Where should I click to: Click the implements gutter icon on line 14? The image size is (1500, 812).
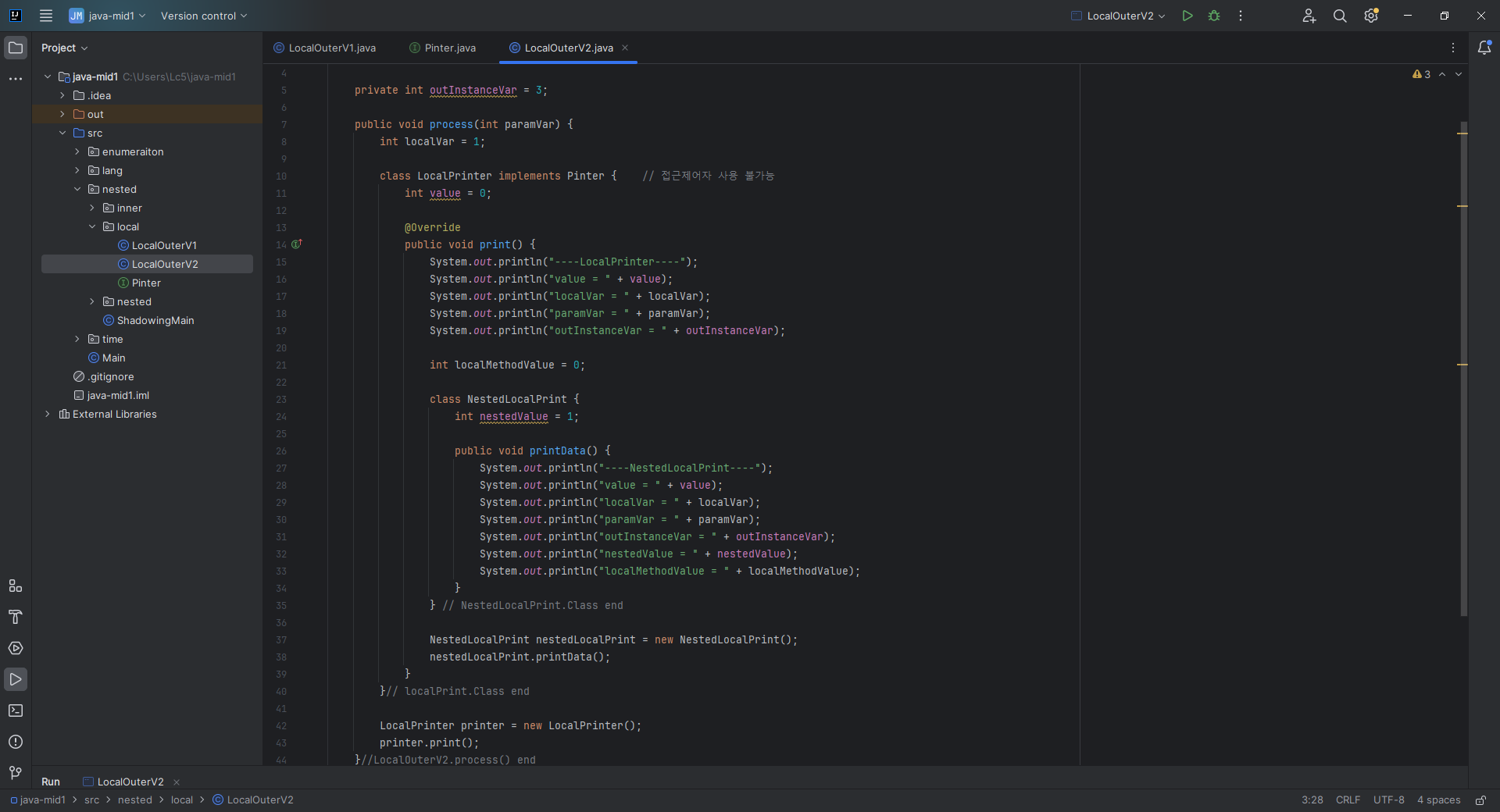[297, 244]
